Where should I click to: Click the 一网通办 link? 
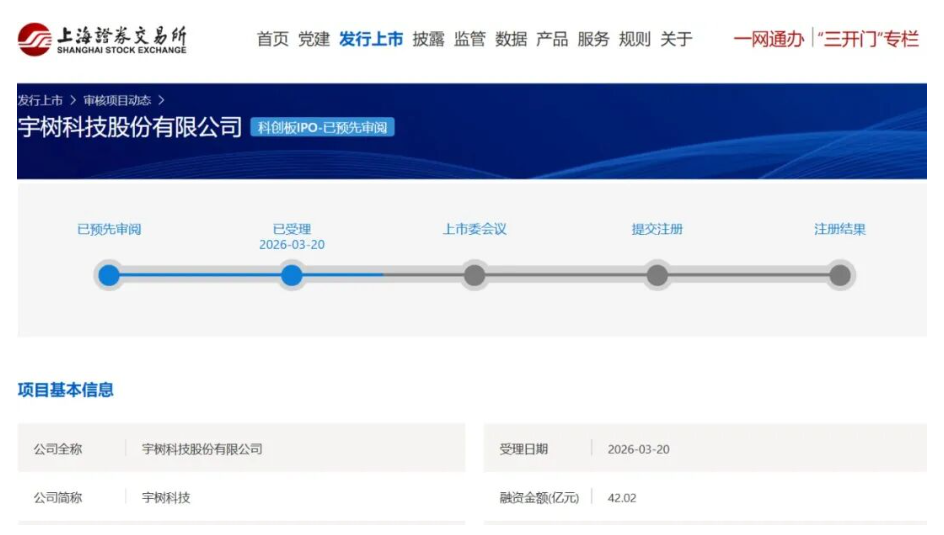coord(768,39)
